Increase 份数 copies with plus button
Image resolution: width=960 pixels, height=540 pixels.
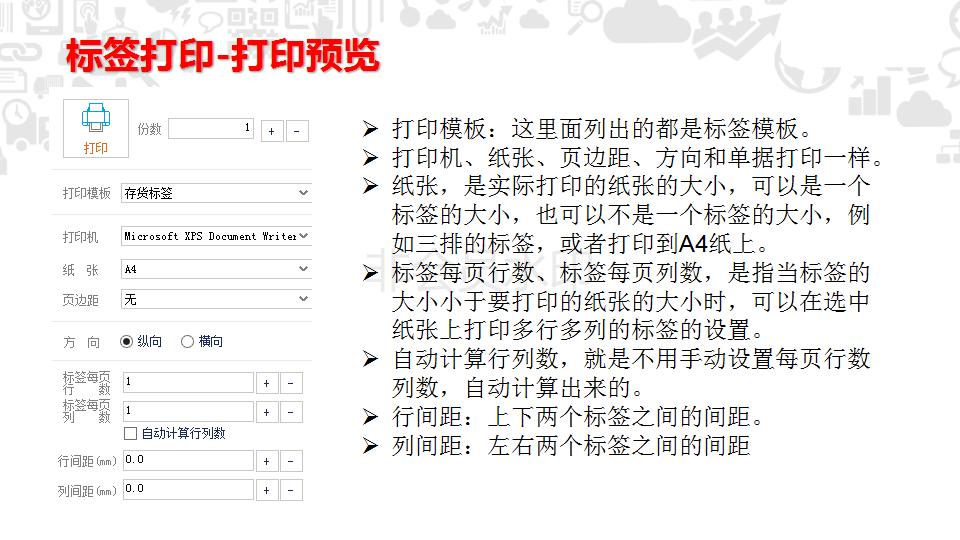[x=272, y=131]
